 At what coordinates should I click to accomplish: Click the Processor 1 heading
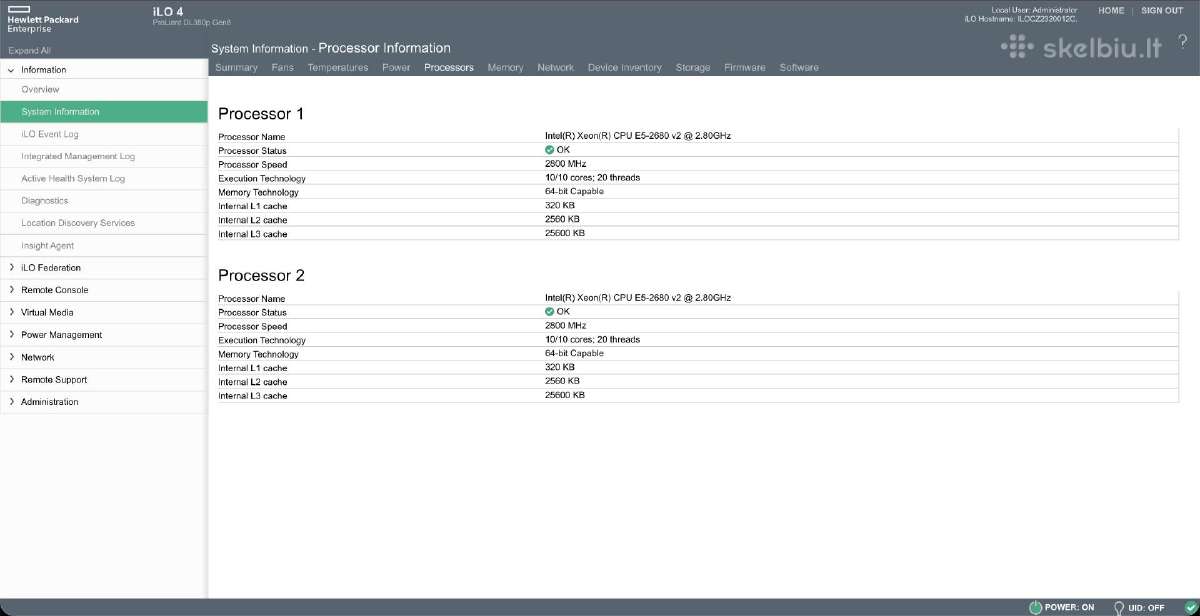[261, 113]
